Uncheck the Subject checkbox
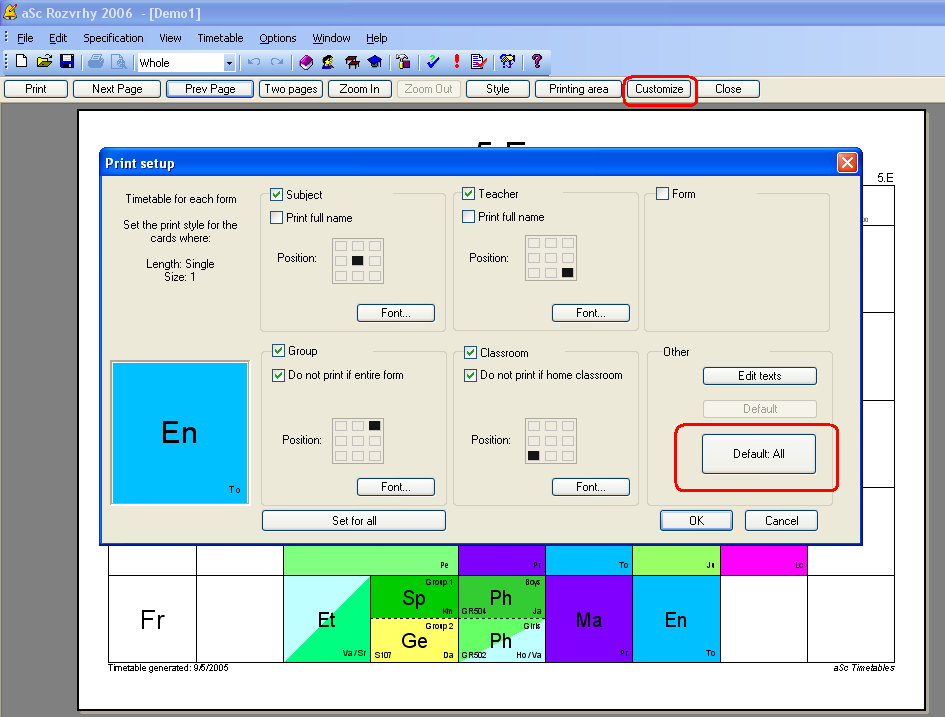This screenshot has height=717, width=945. pyautogui.click(x=278, y=195)
